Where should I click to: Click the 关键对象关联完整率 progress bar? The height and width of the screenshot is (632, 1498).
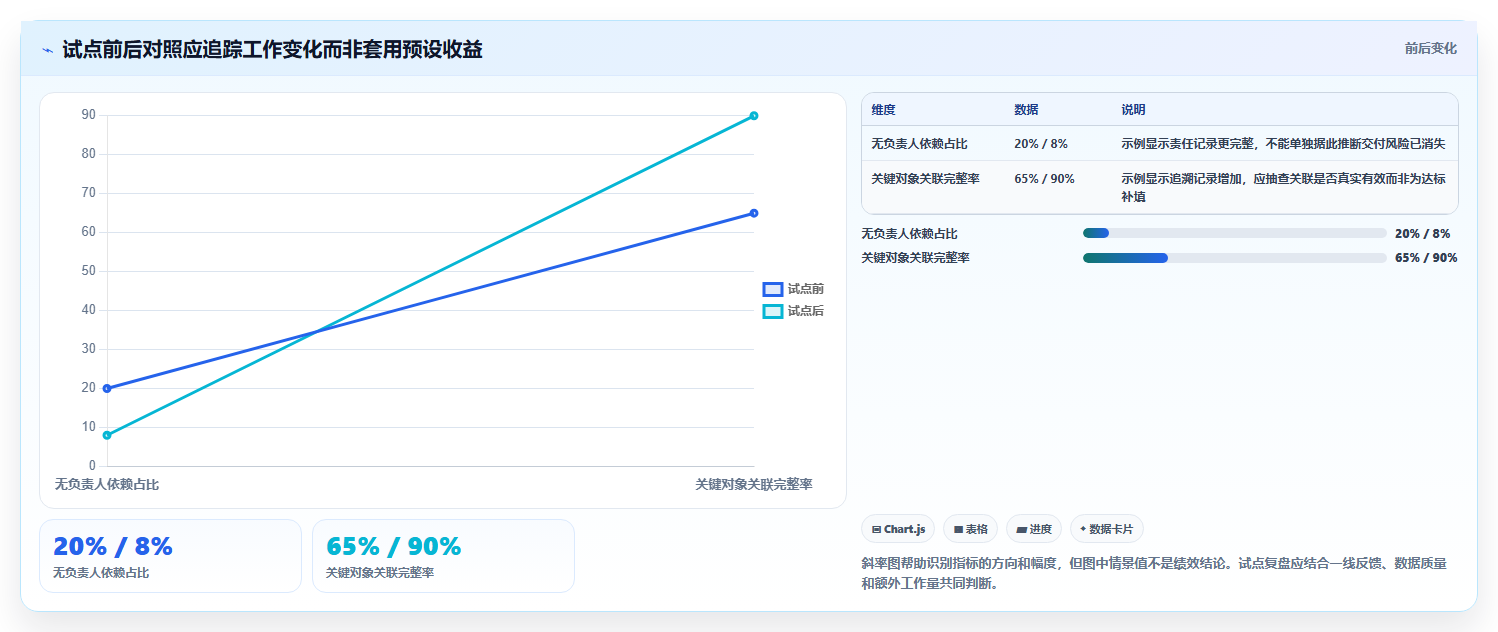click(x=1234, y=258)
